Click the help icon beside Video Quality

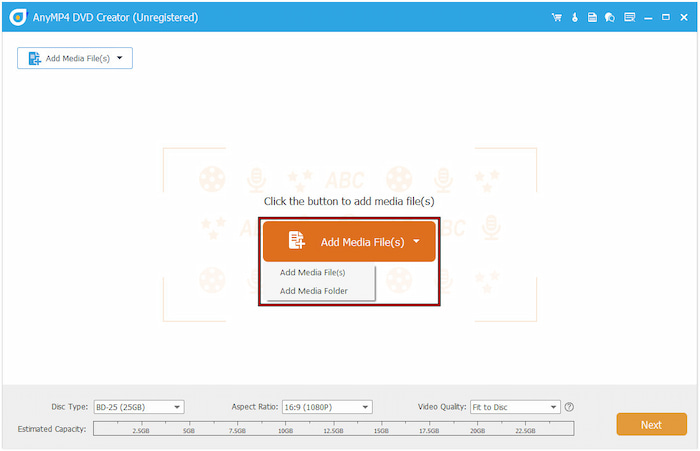click(569, 407)
